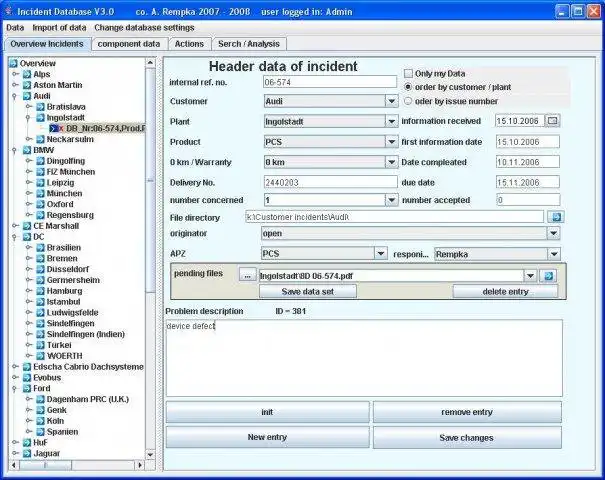Open the APZ dropdown

380,254
